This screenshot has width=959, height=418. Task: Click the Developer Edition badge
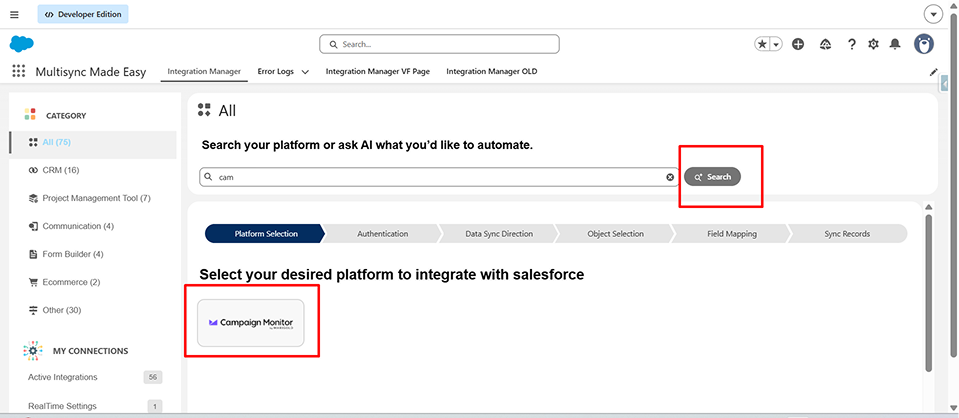(83, 14)
